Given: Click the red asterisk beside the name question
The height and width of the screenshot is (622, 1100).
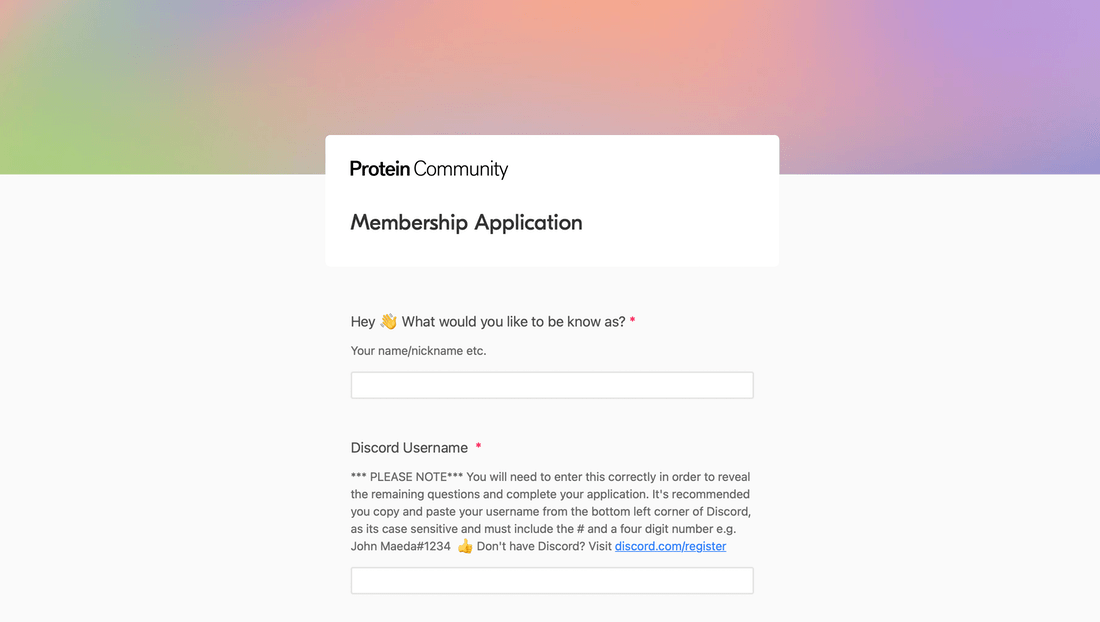Looking at the screenshot, I should click(632, 320).
